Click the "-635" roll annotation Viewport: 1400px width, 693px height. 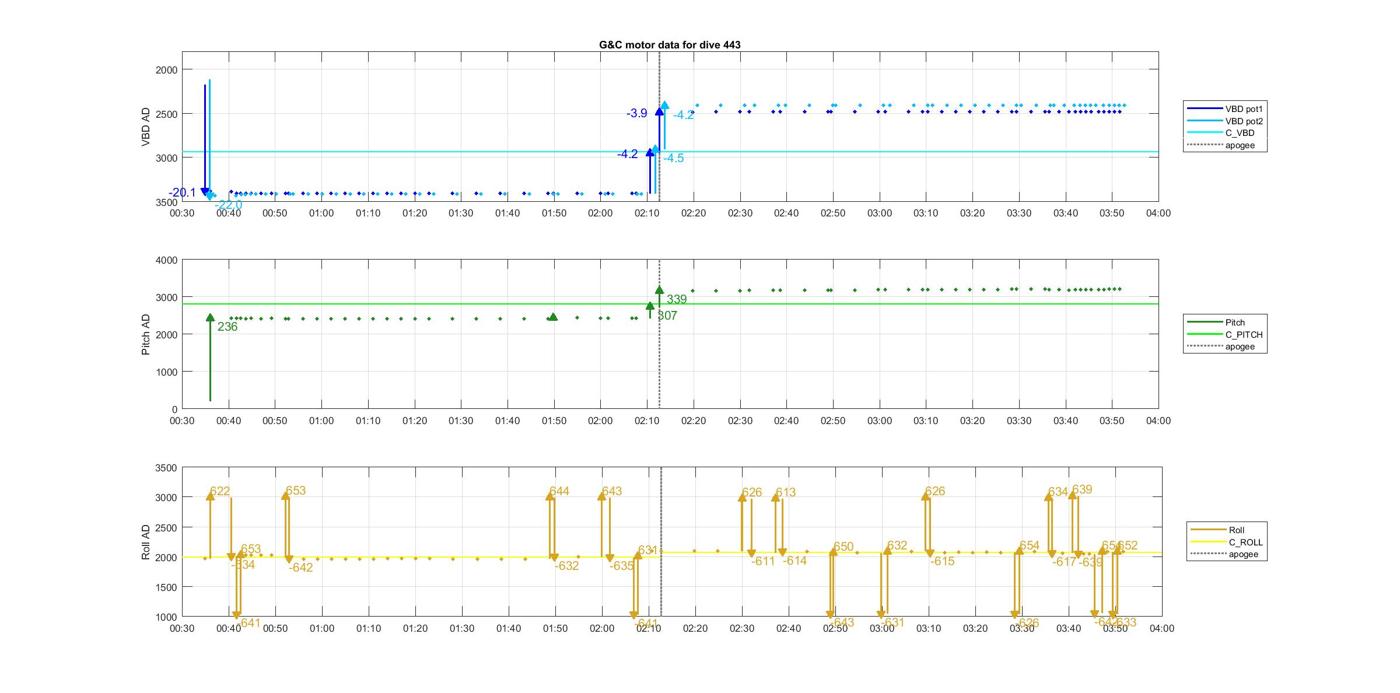pyautogui.click(x=622, y=566)
